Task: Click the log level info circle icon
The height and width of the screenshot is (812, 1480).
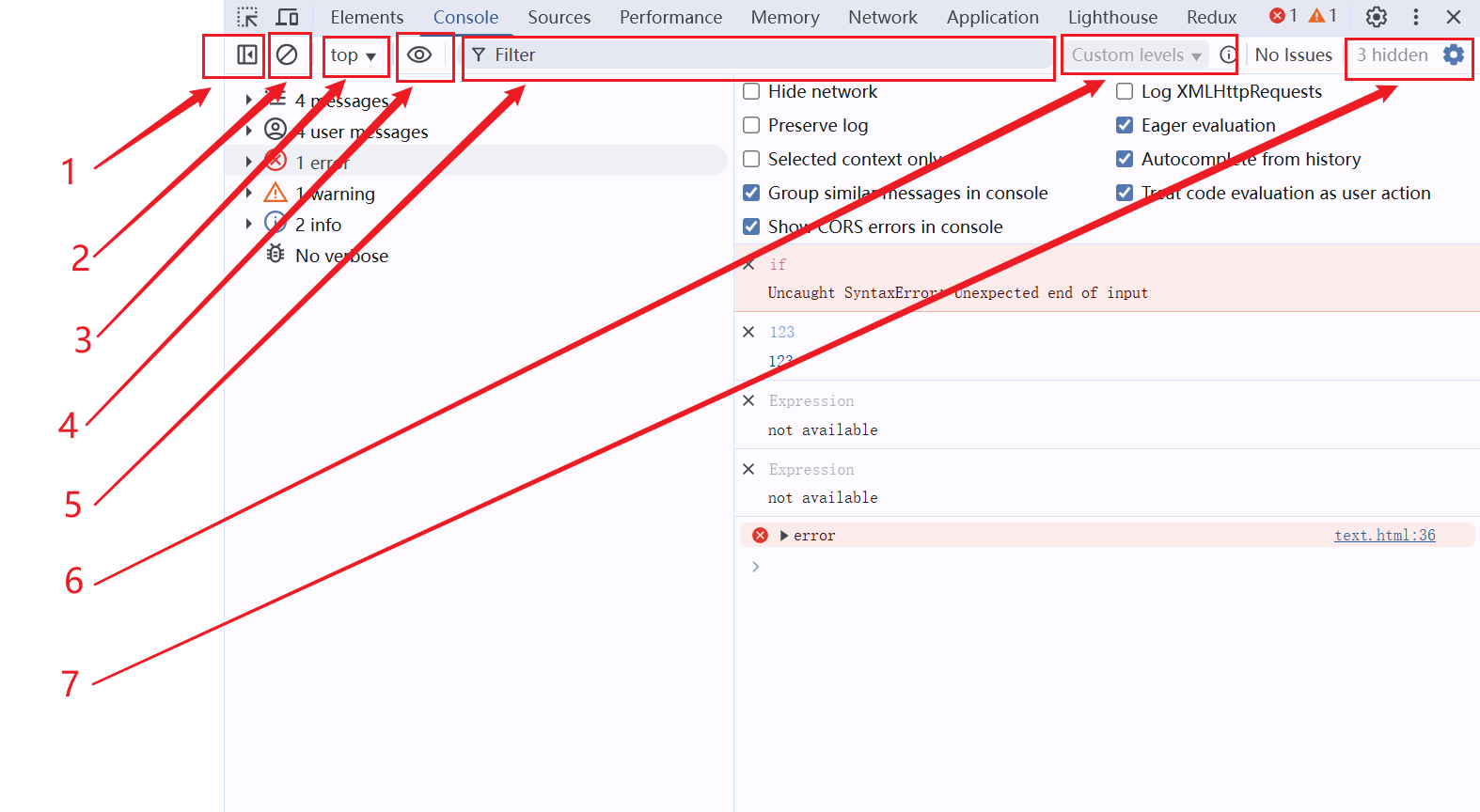Action: pos(1227,55)
